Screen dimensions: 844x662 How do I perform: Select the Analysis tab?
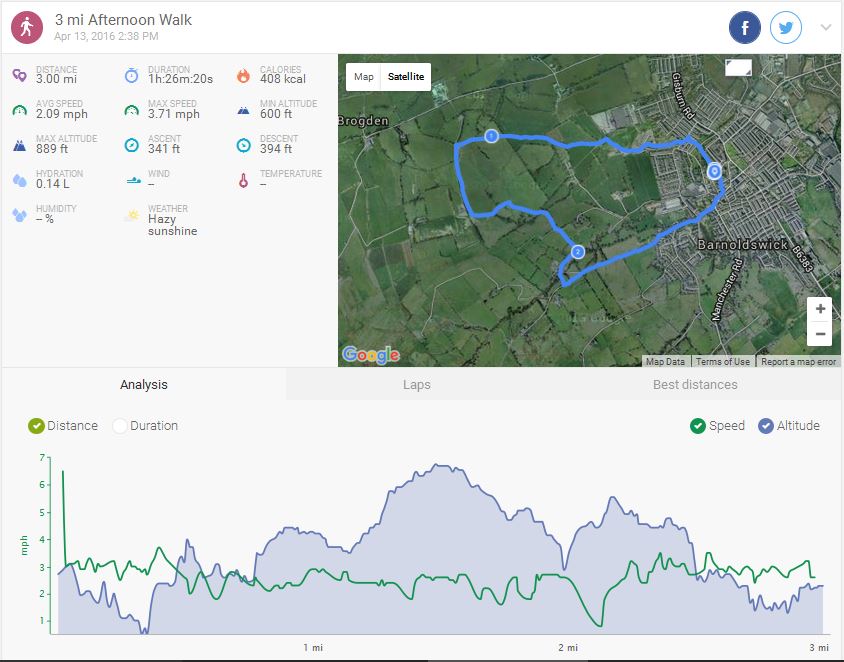coord(144,385)
